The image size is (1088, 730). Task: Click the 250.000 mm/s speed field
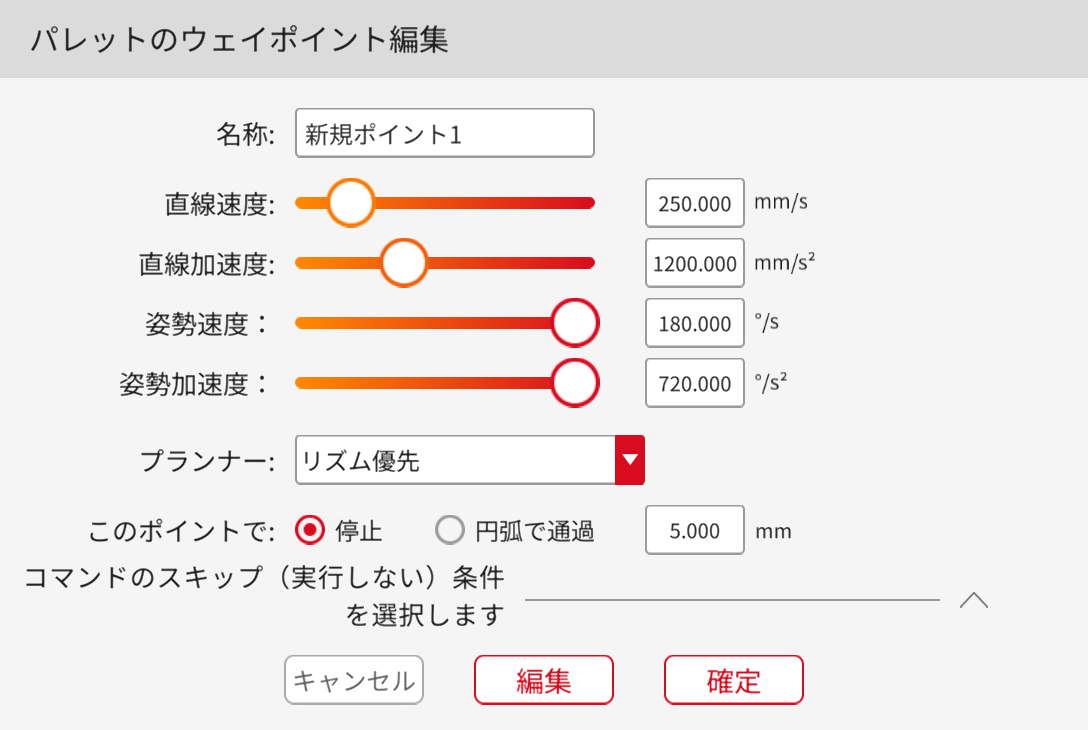695,204
